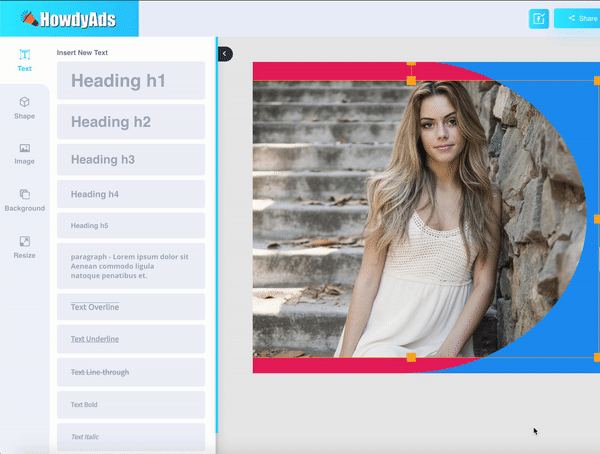This screenshot has height=454, width=600.
Task: Open the Shape tool panel
Action: [24, 108]
